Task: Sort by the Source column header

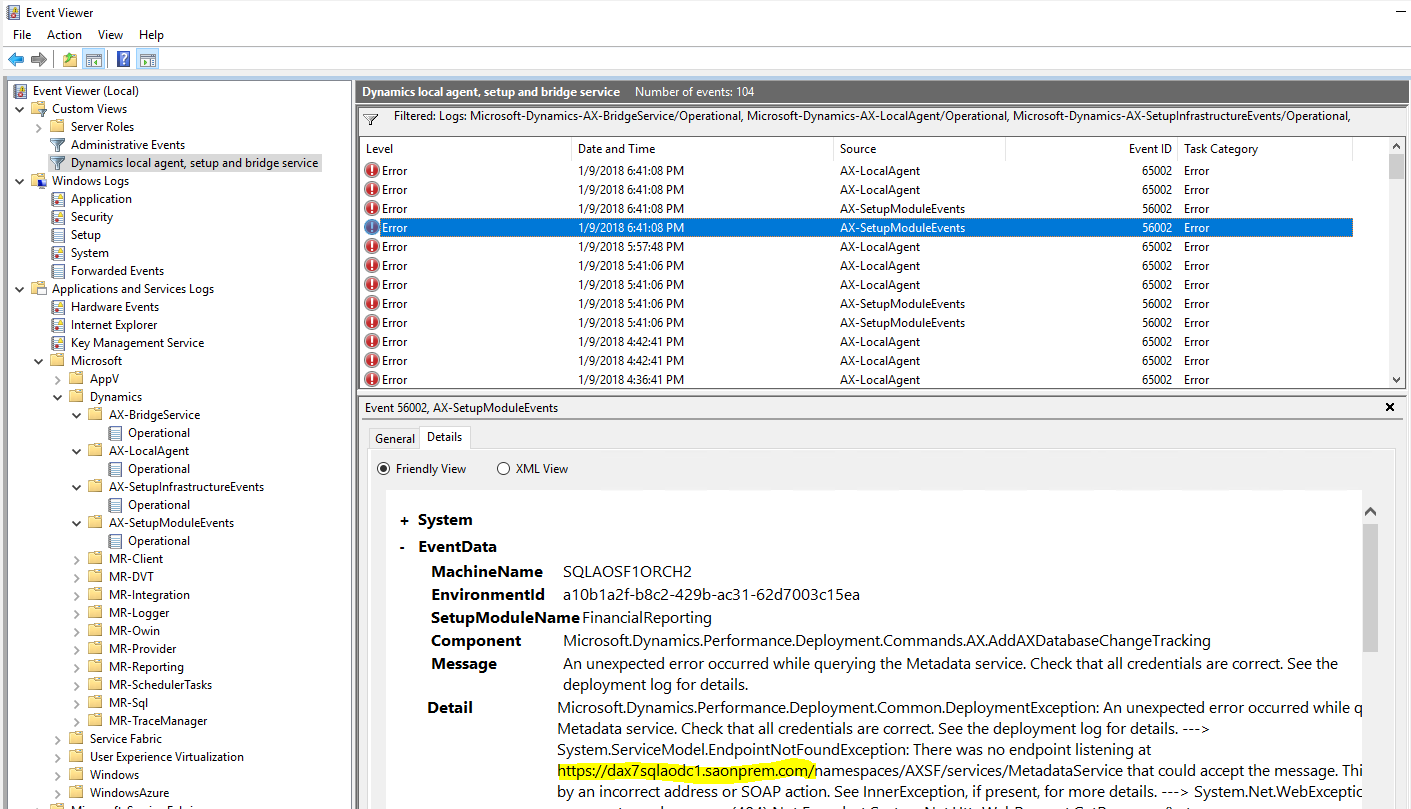Action: coord(919,149)
